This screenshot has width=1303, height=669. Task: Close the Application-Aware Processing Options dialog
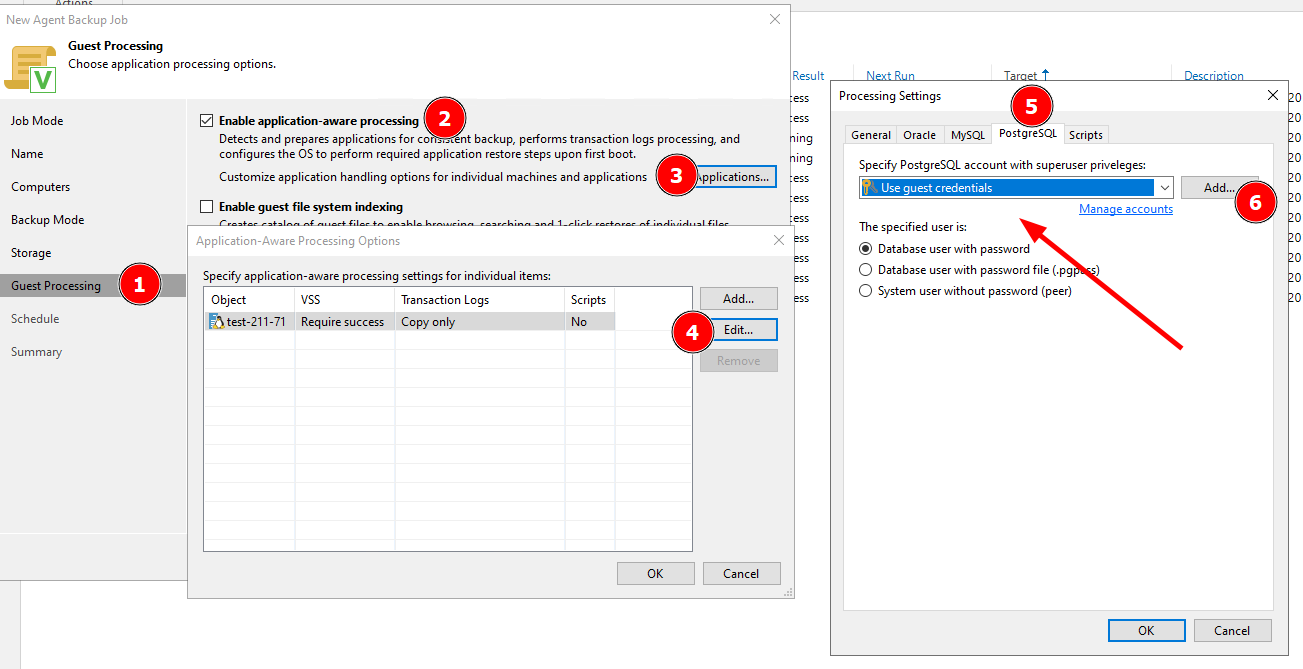click(x=779, y=240)
